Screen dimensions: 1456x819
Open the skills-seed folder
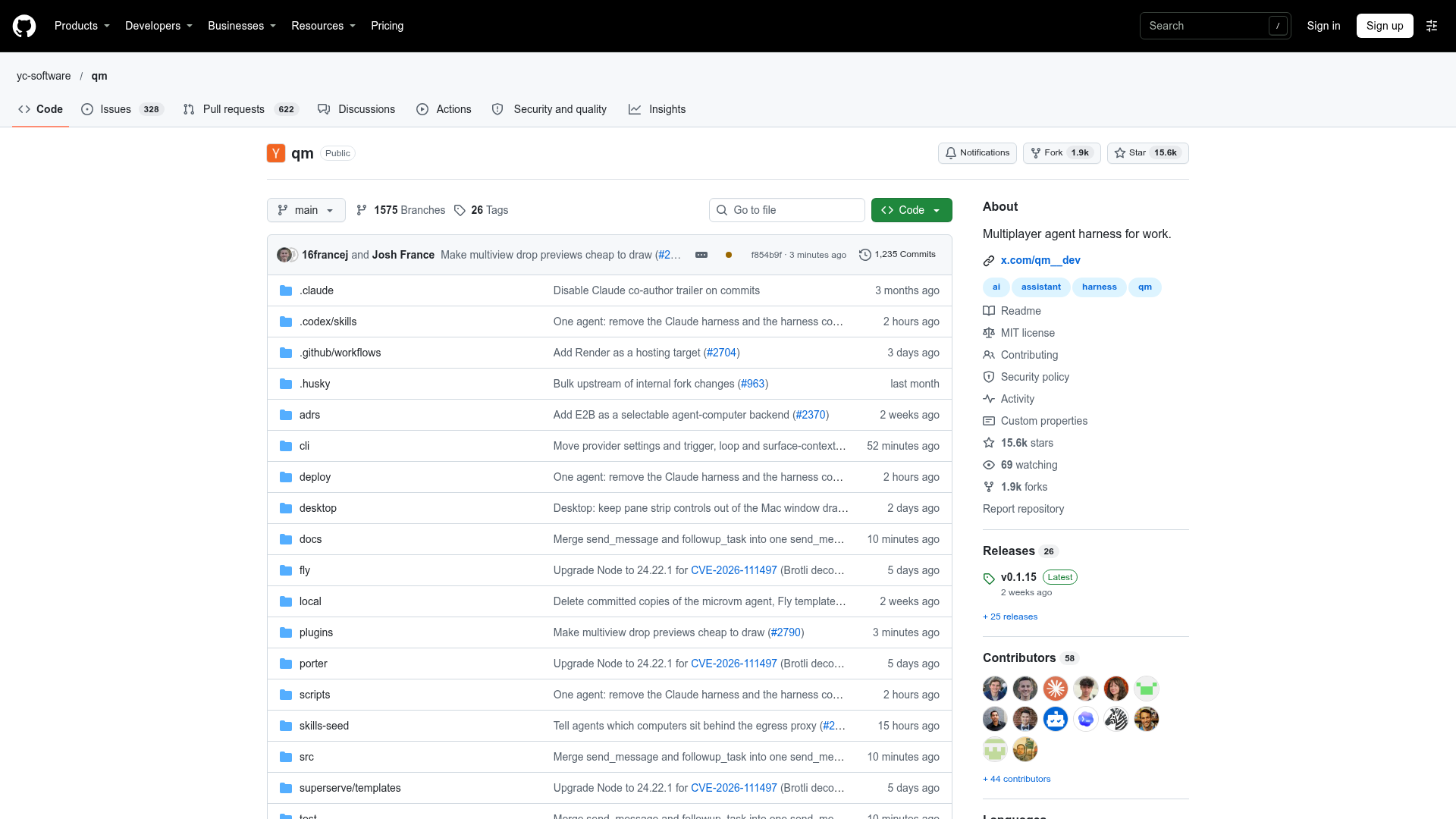(324, 726)
